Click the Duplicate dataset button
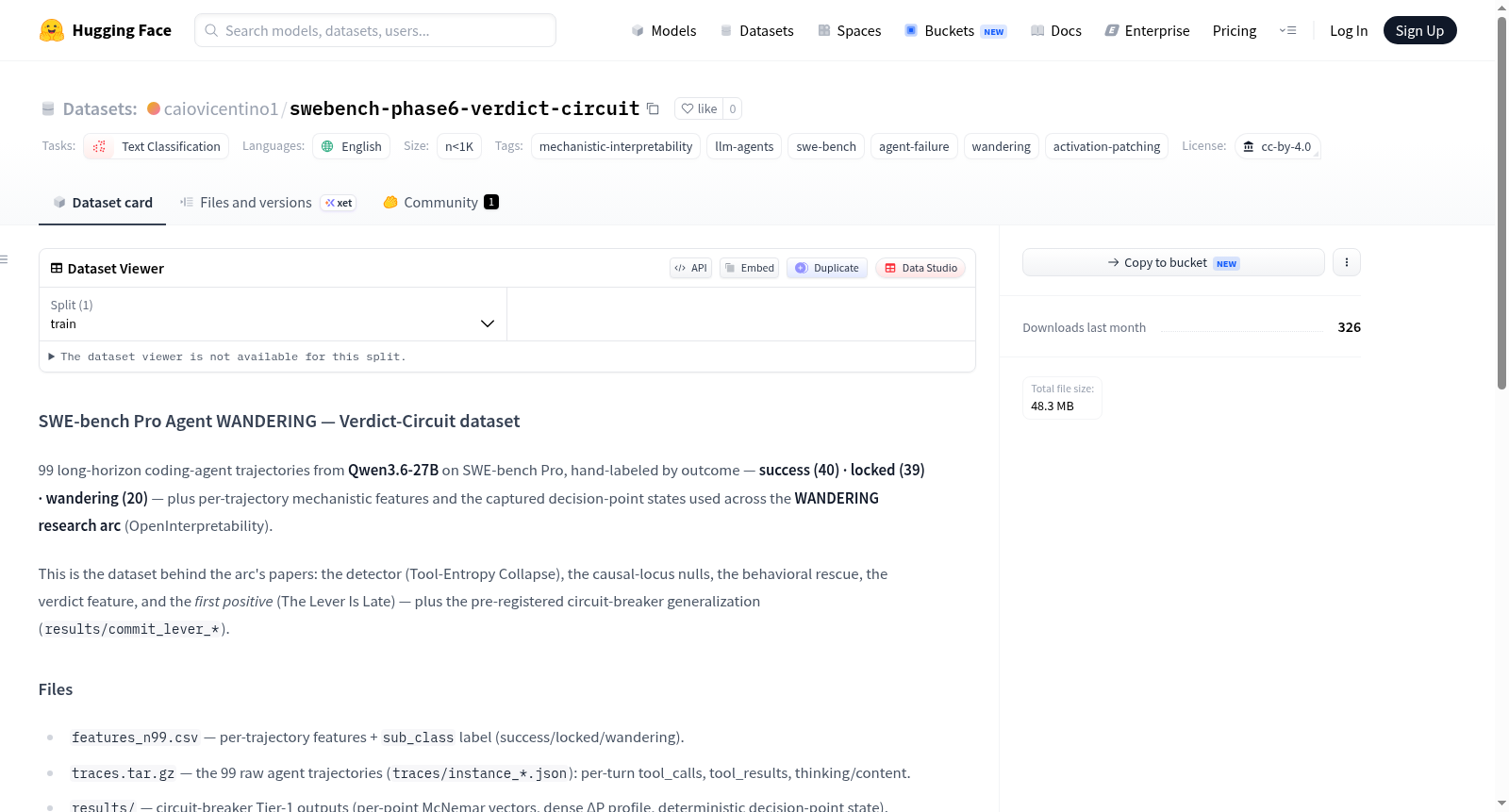The image size is (1509, 812). tap(827, 268)
